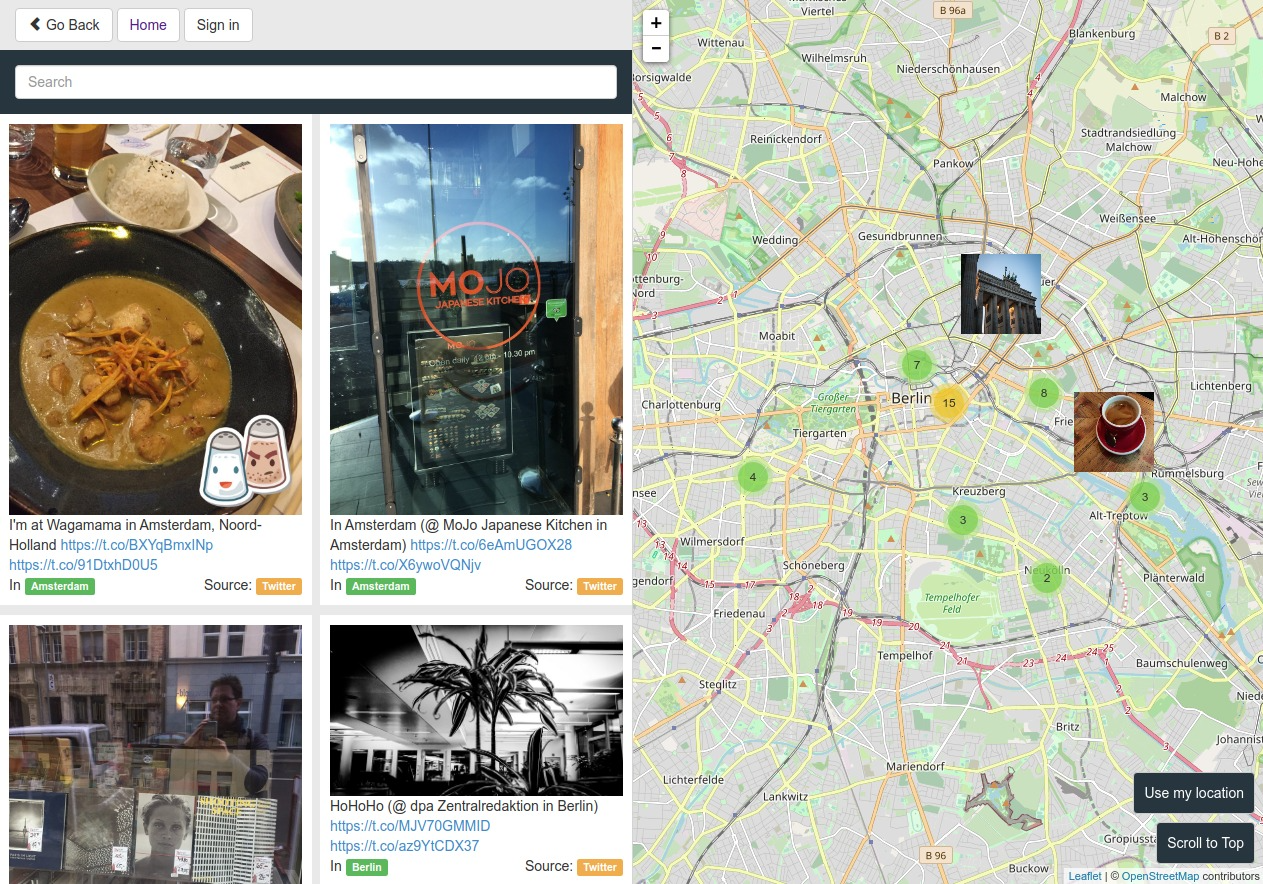Viewport: 1263px width, 884px height.
Task: Expand the green cluster marker showing 7
Action: [916, 365]
